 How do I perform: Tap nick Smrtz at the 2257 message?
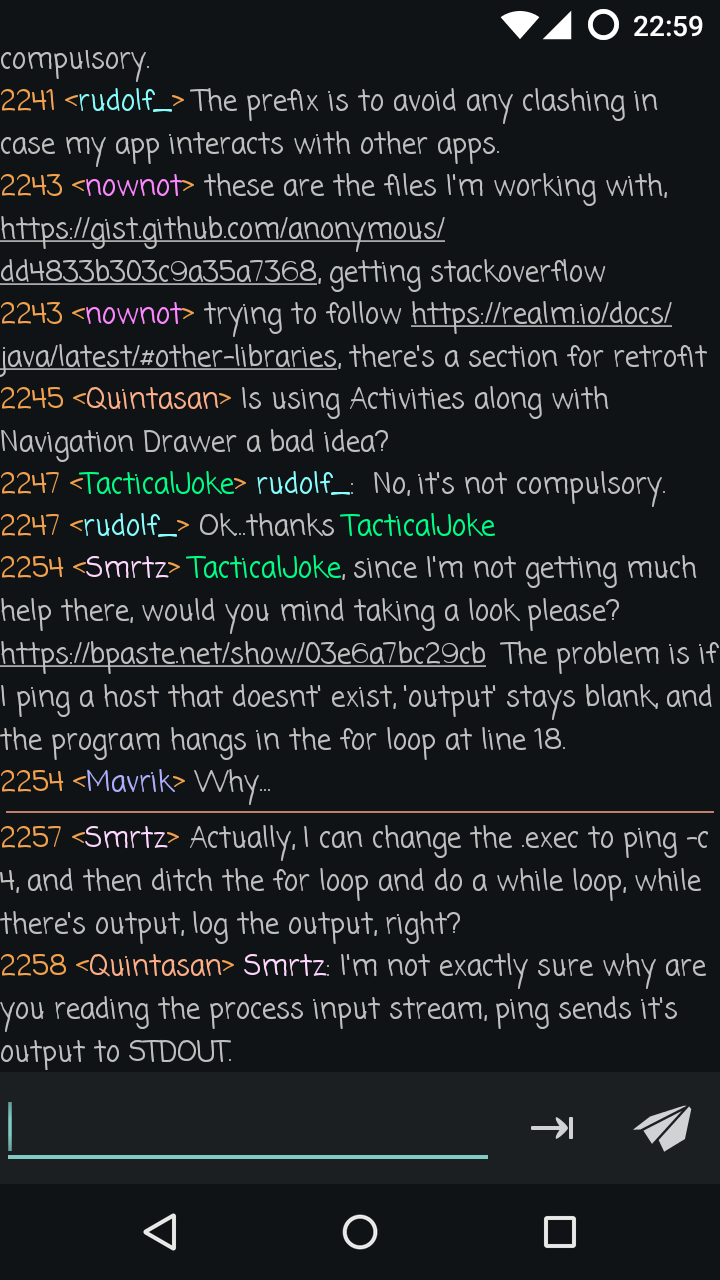tap(125, 837)
